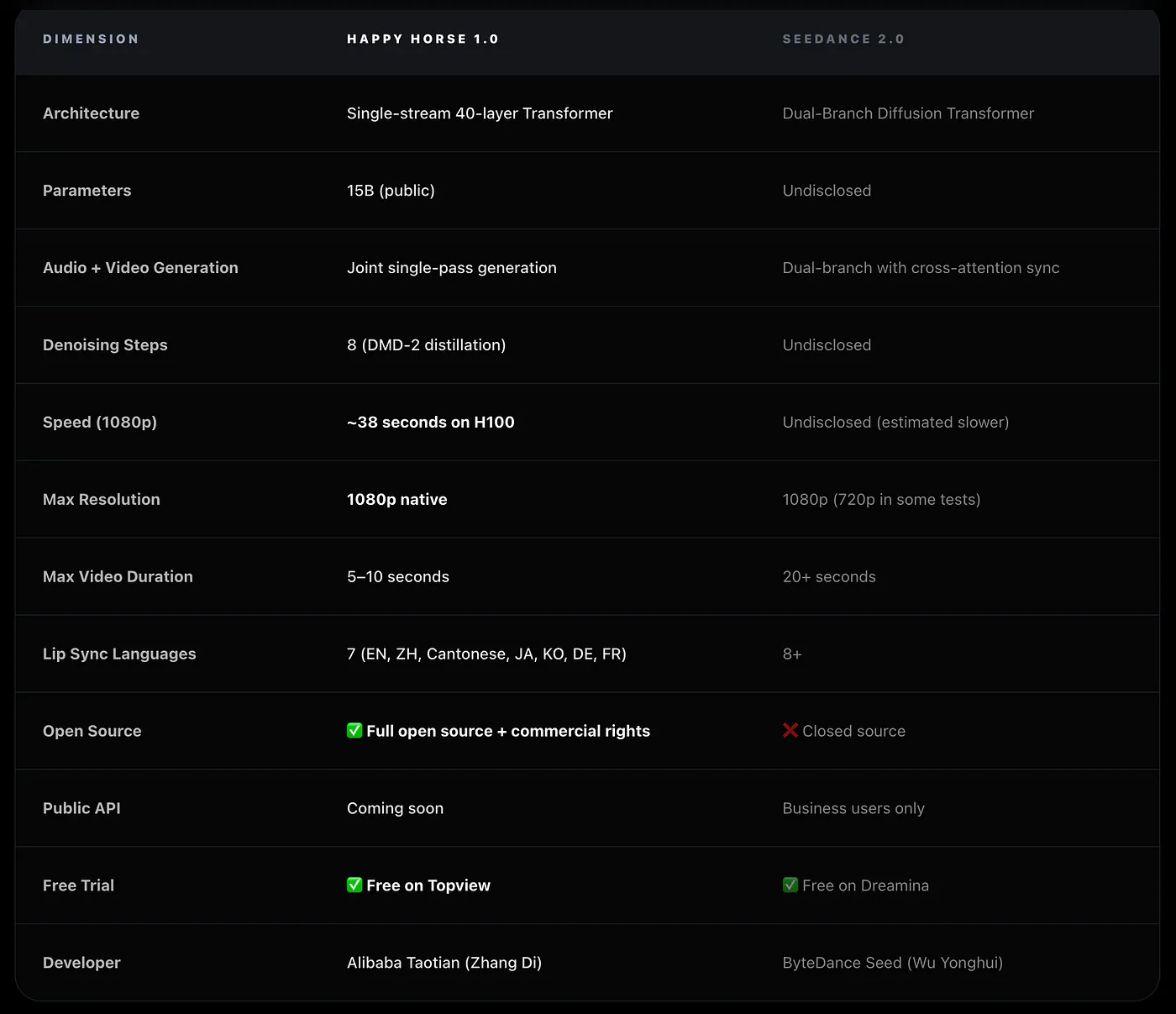Select the Speed (1080p) row label
Viewport: 1176px width, 1014px height.
(100, 423)
